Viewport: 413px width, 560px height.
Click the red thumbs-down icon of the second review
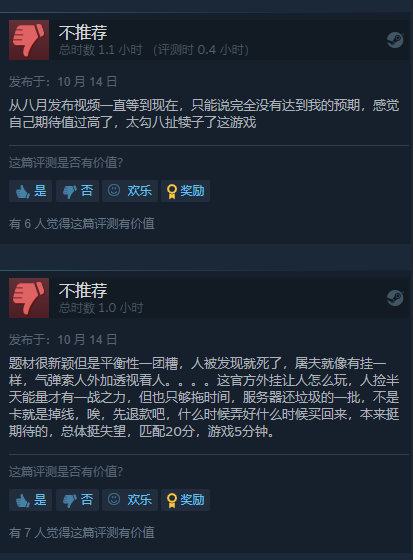(x=29, y=298)
